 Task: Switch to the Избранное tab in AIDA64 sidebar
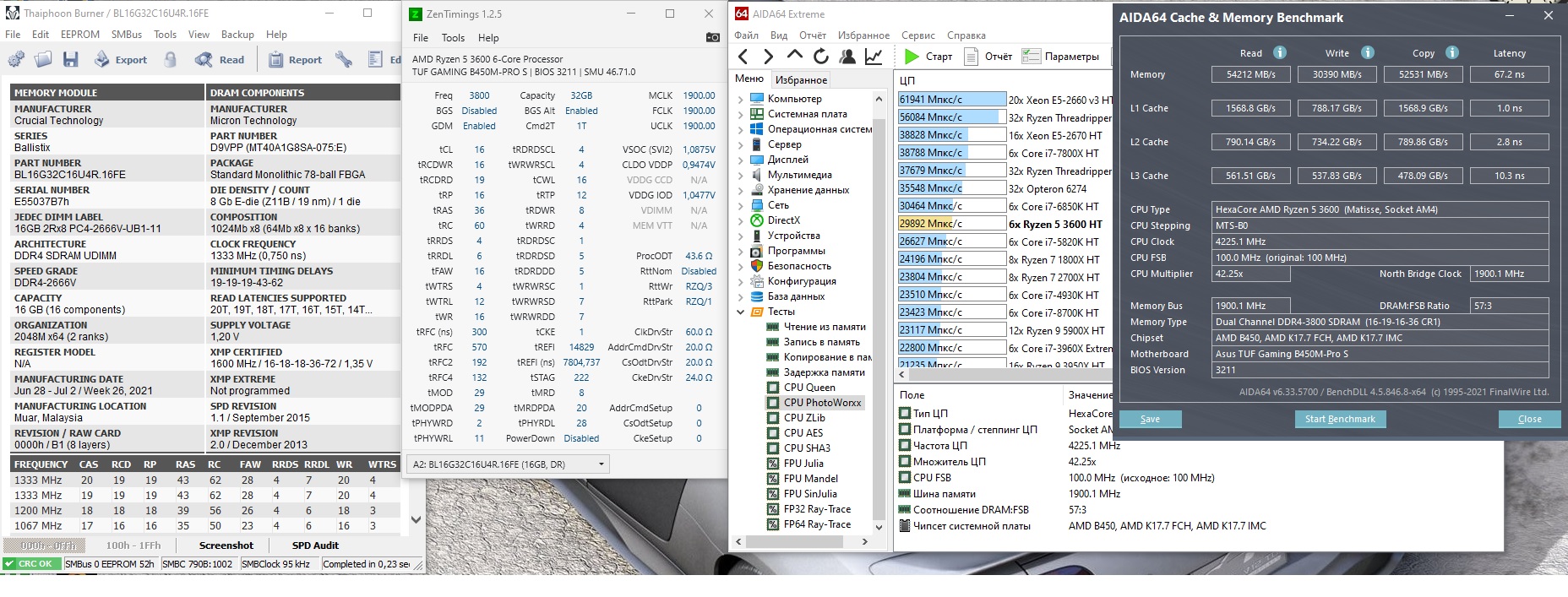801,79
